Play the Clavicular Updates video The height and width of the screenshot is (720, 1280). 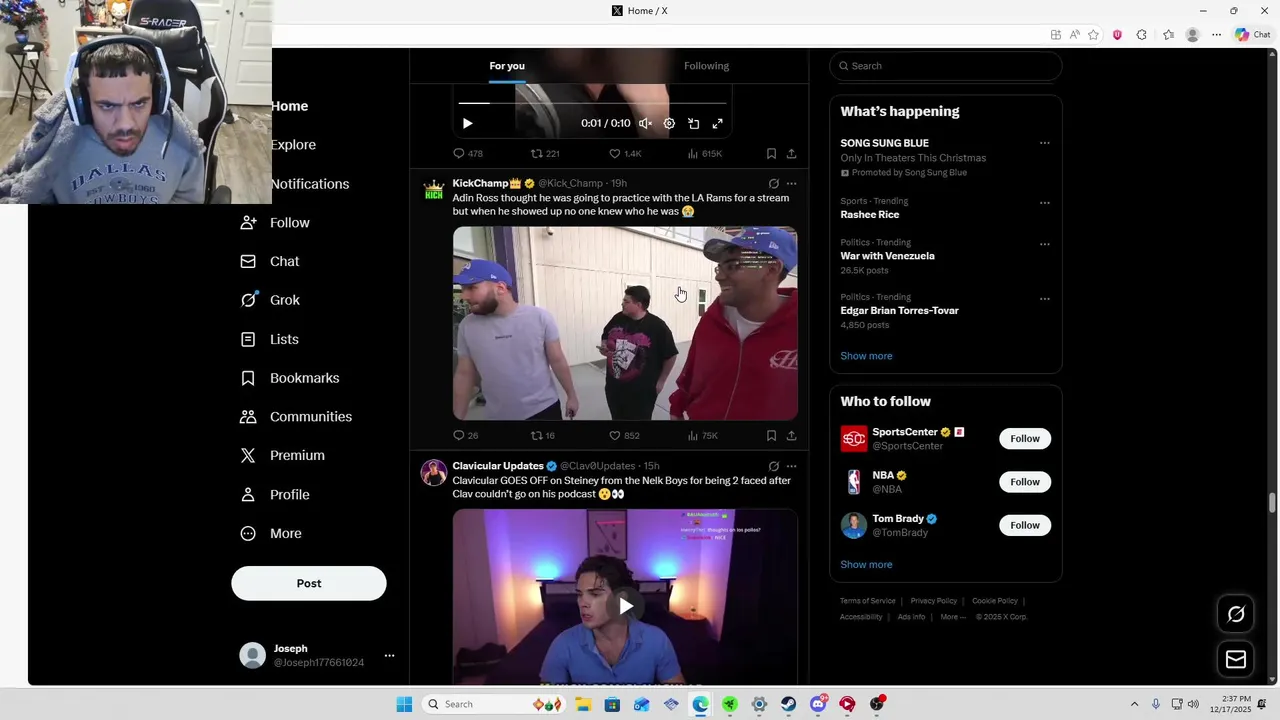[x=625, y=605]
